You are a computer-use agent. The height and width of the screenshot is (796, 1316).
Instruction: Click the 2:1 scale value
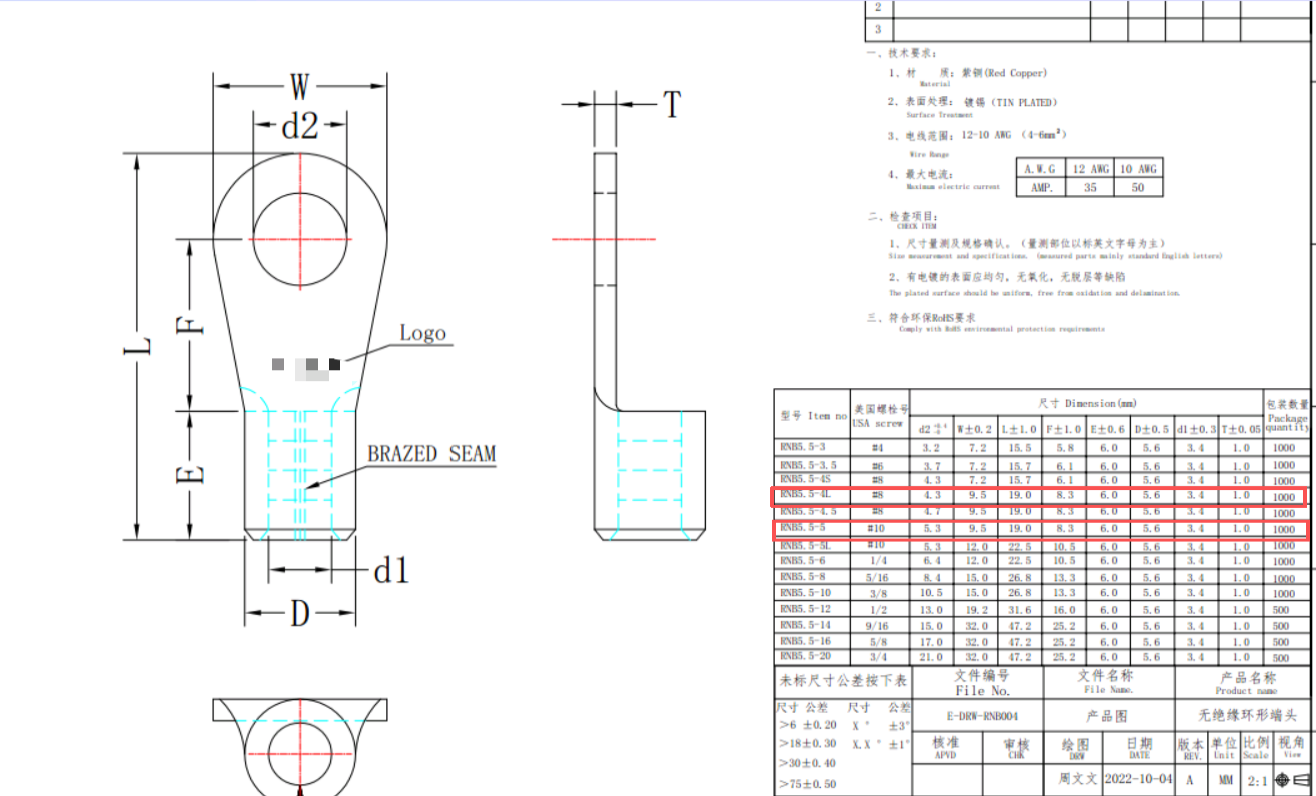(x=1255, y=779)
